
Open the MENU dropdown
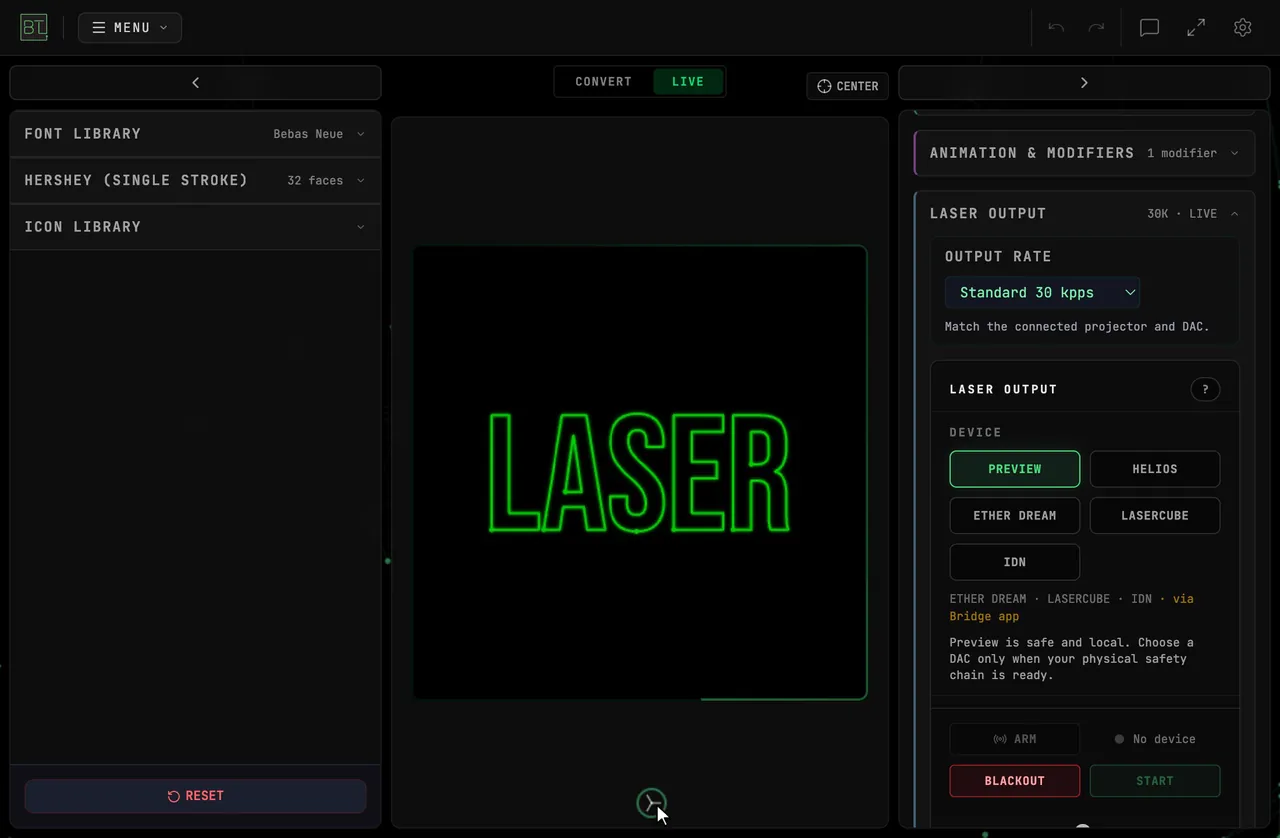[x=130, y=28]
